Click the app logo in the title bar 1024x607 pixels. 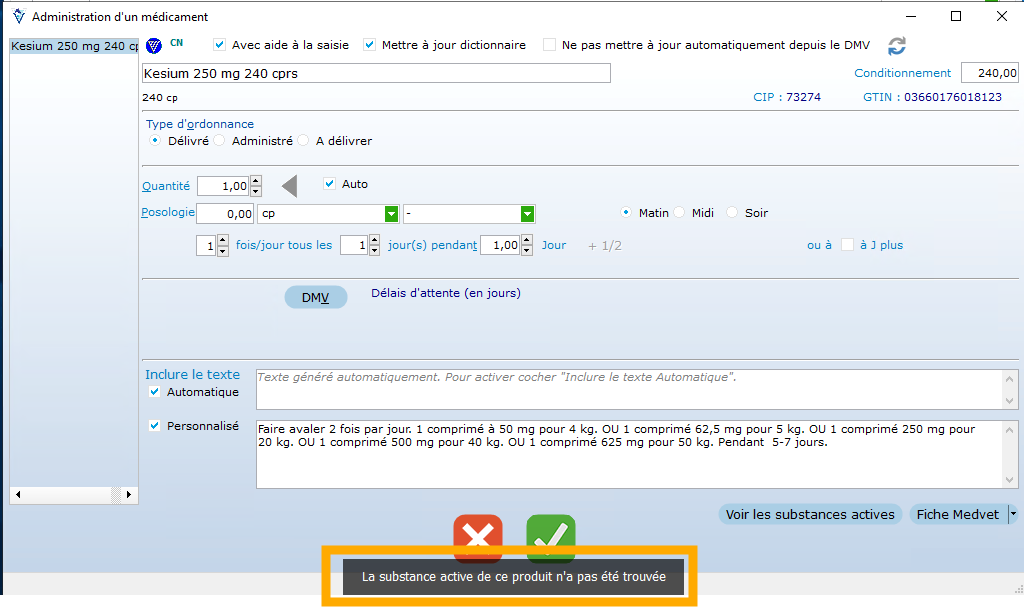(x=18, y=16)
